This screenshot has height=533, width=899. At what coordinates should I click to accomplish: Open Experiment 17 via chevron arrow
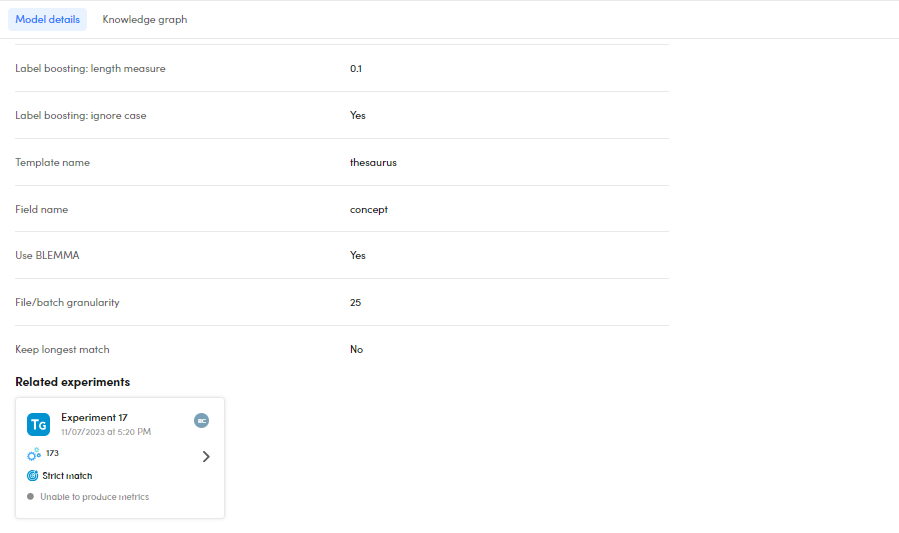pyautogui.click(x=206, y=457)
